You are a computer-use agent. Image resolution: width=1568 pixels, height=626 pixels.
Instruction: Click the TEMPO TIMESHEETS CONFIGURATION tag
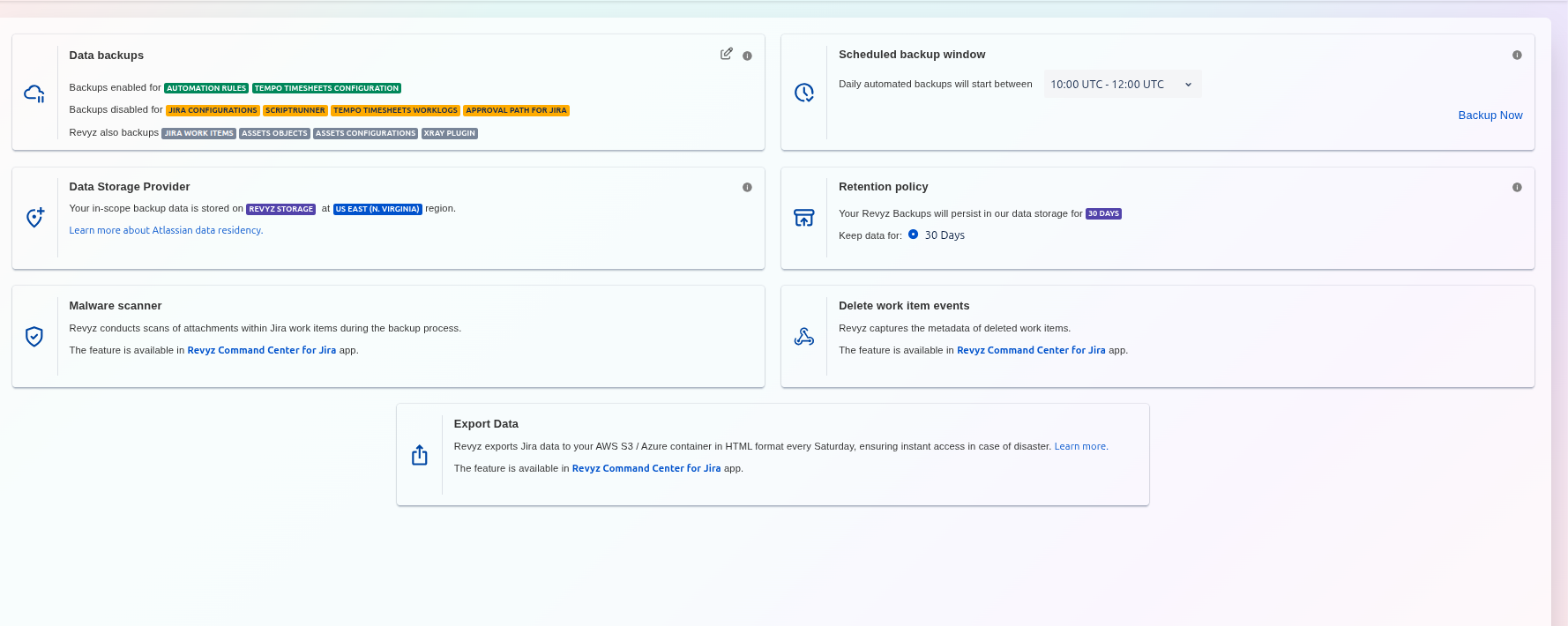coord(326,88)
